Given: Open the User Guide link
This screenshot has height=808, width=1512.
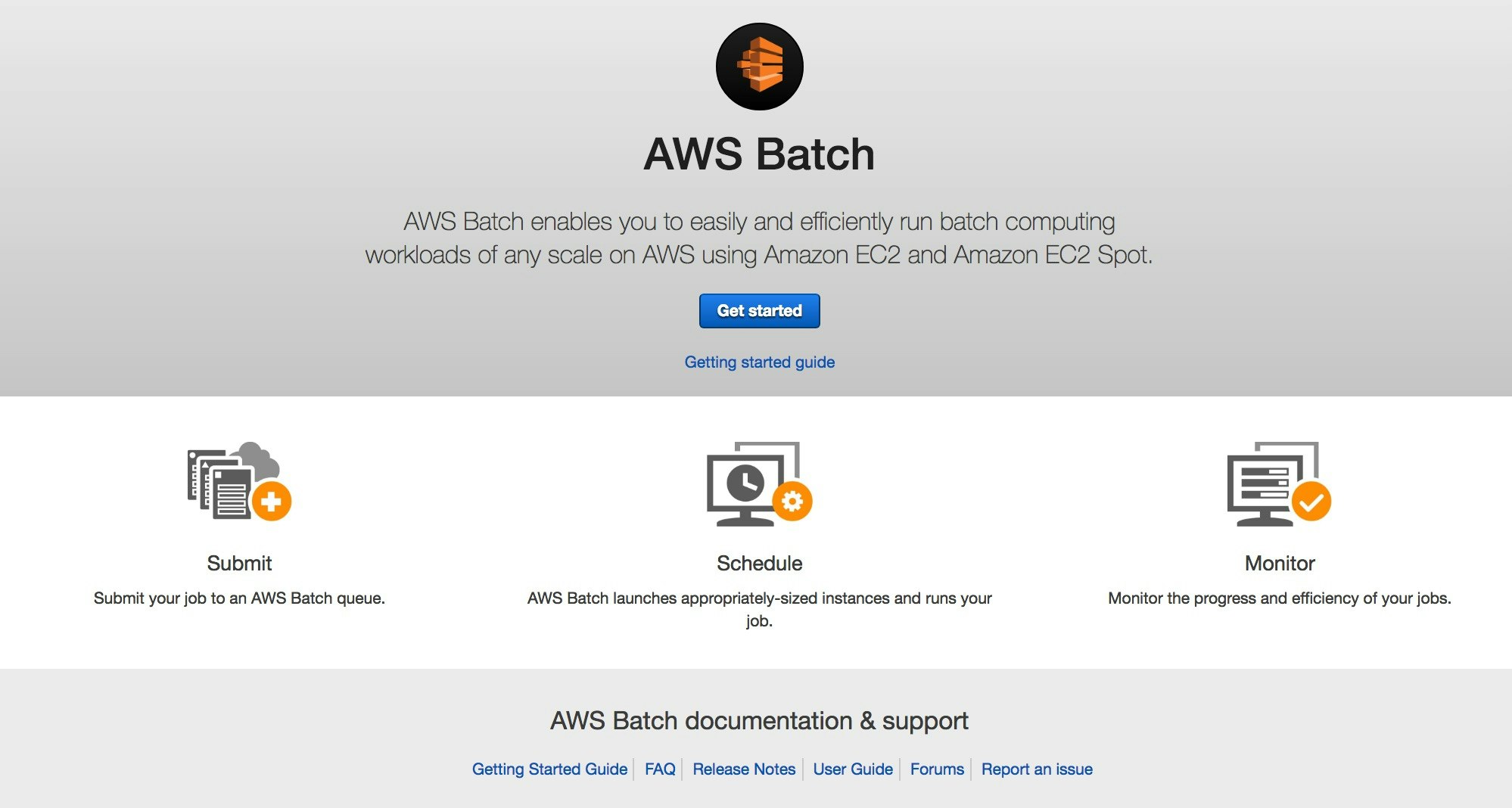Looking at the screenshot, I should click(x=853, y=769).
